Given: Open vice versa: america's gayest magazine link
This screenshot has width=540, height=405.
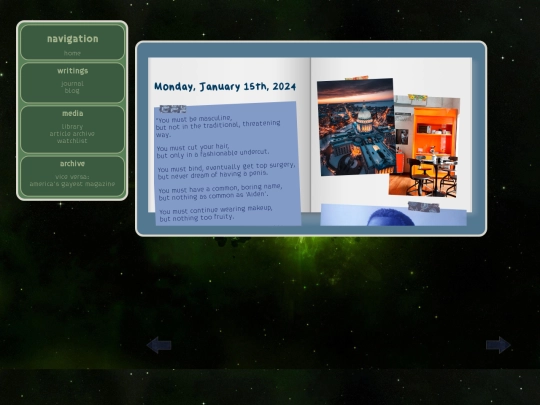Looking at the screenshot, I should coord(72,180).
